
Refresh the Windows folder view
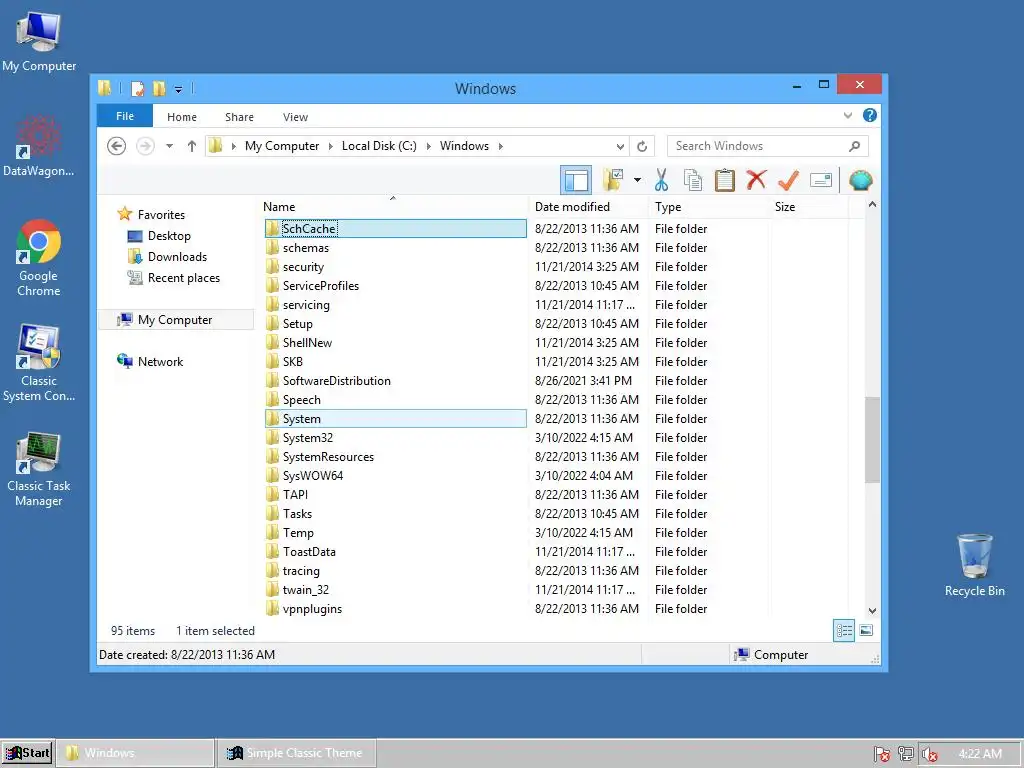(x=642, y=146)
